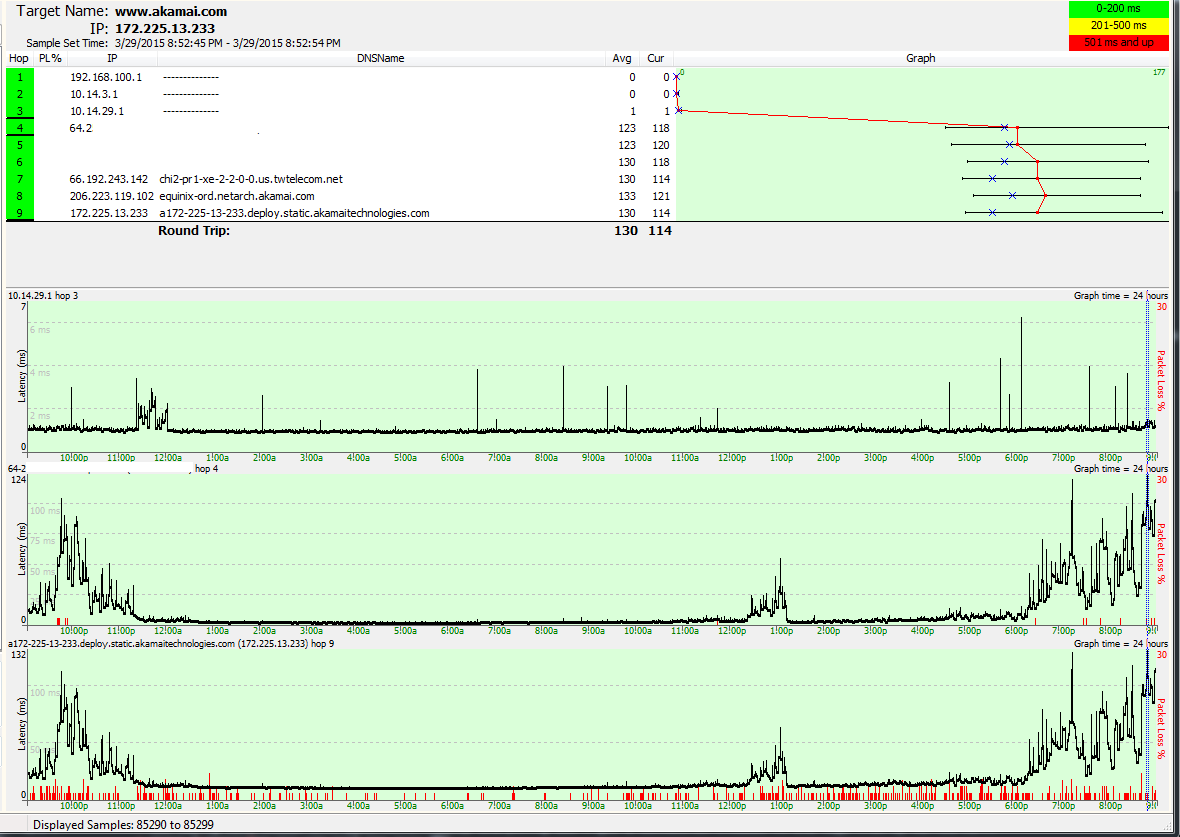Viewport: 1180px width, 837px height.
Task: Select the hop 9 green indicator cell
Action: [x=19, y=213]
